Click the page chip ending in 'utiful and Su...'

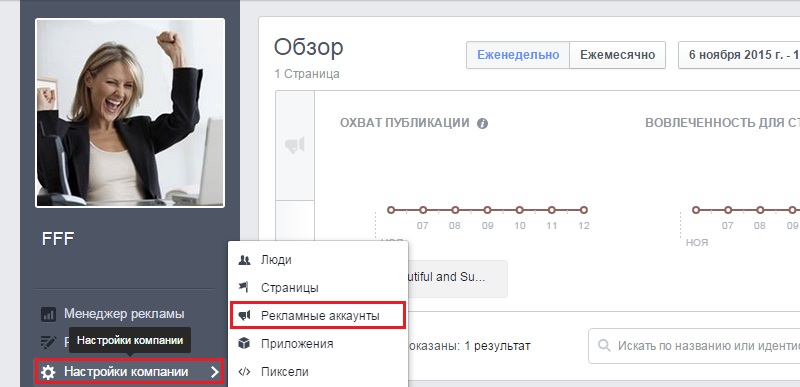457,279
